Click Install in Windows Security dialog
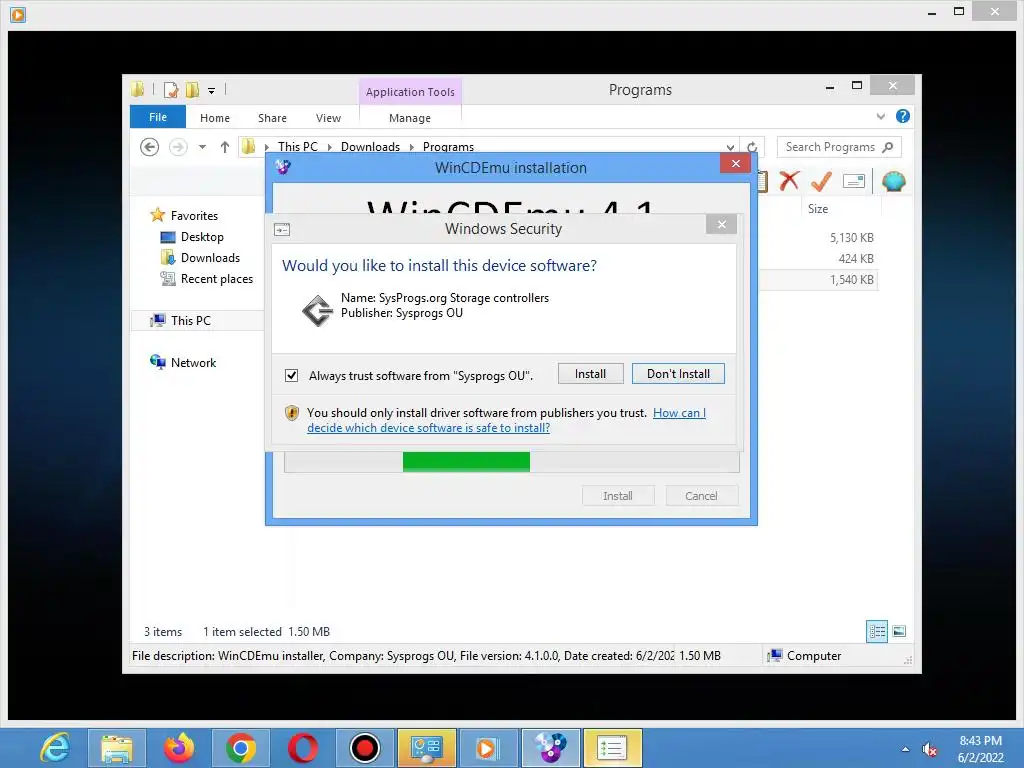 [590, 374]
